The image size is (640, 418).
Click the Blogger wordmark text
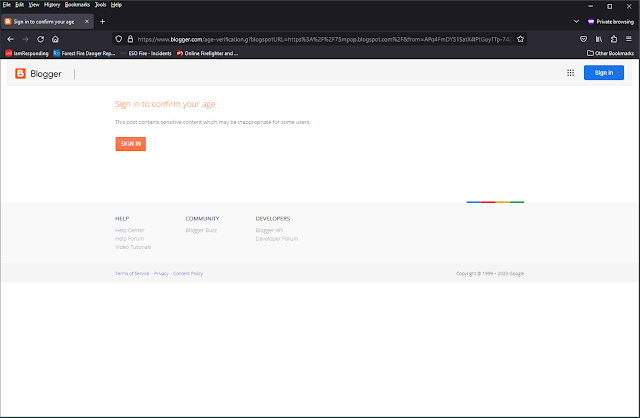click(46, 74)
